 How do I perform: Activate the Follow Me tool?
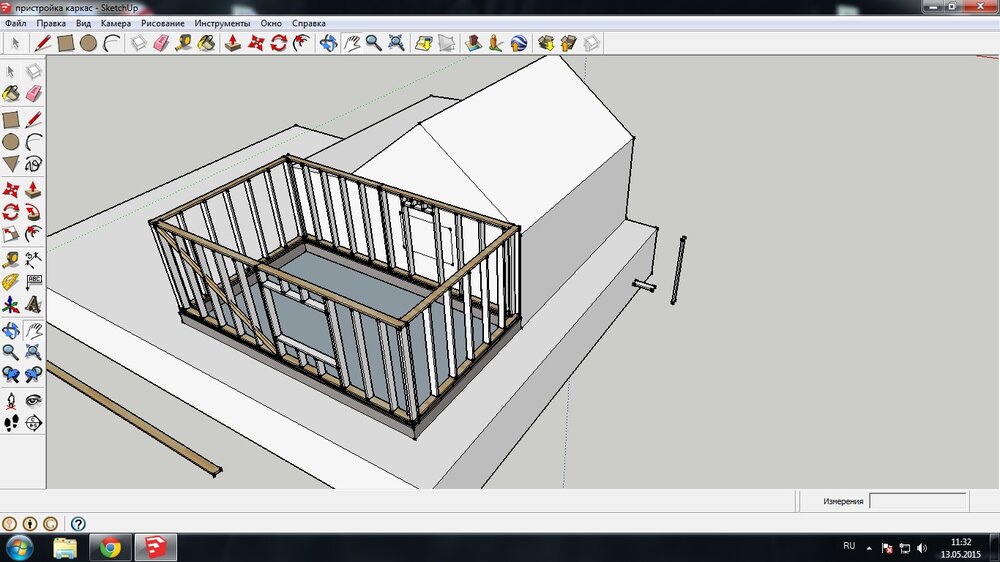click(x=33, y=212)
